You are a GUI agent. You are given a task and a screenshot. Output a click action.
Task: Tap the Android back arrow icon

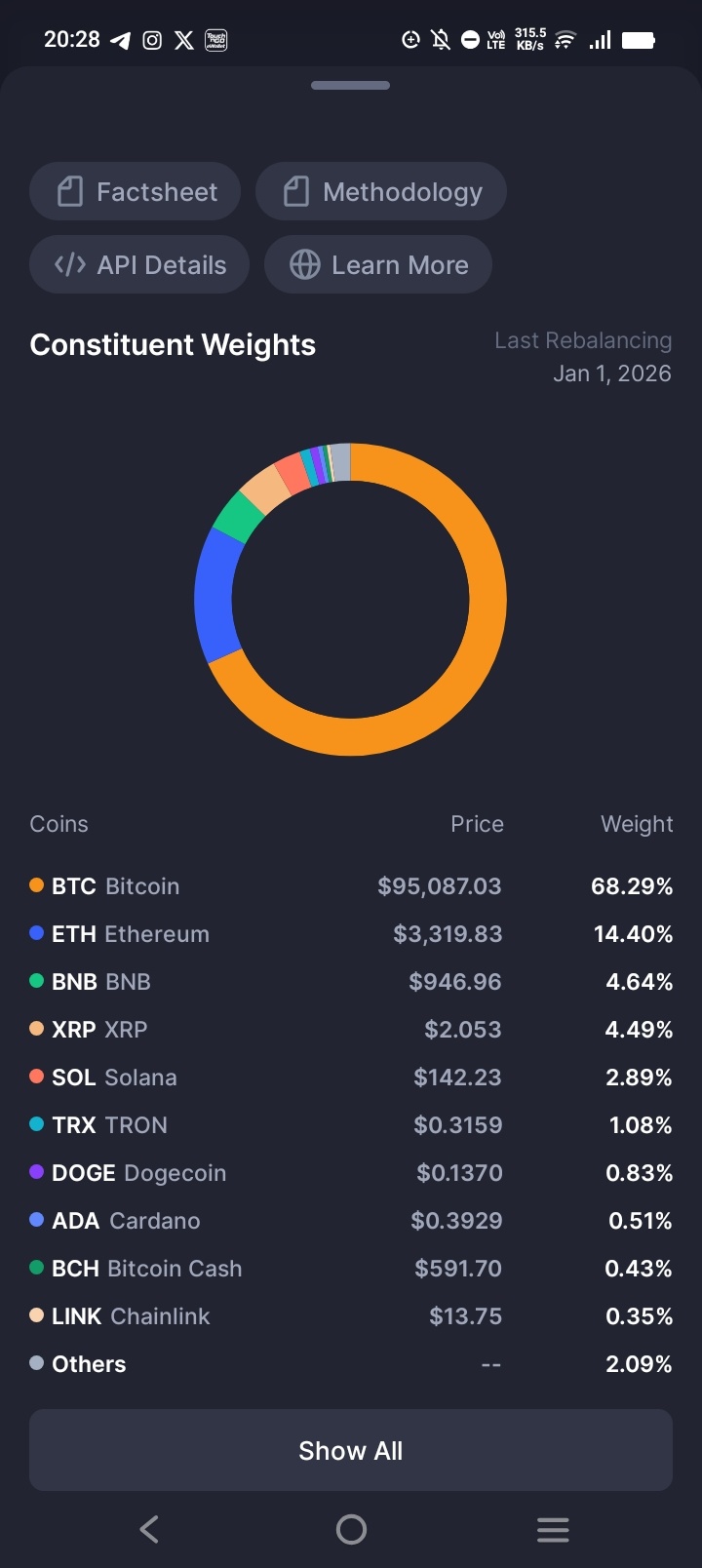149,1529
